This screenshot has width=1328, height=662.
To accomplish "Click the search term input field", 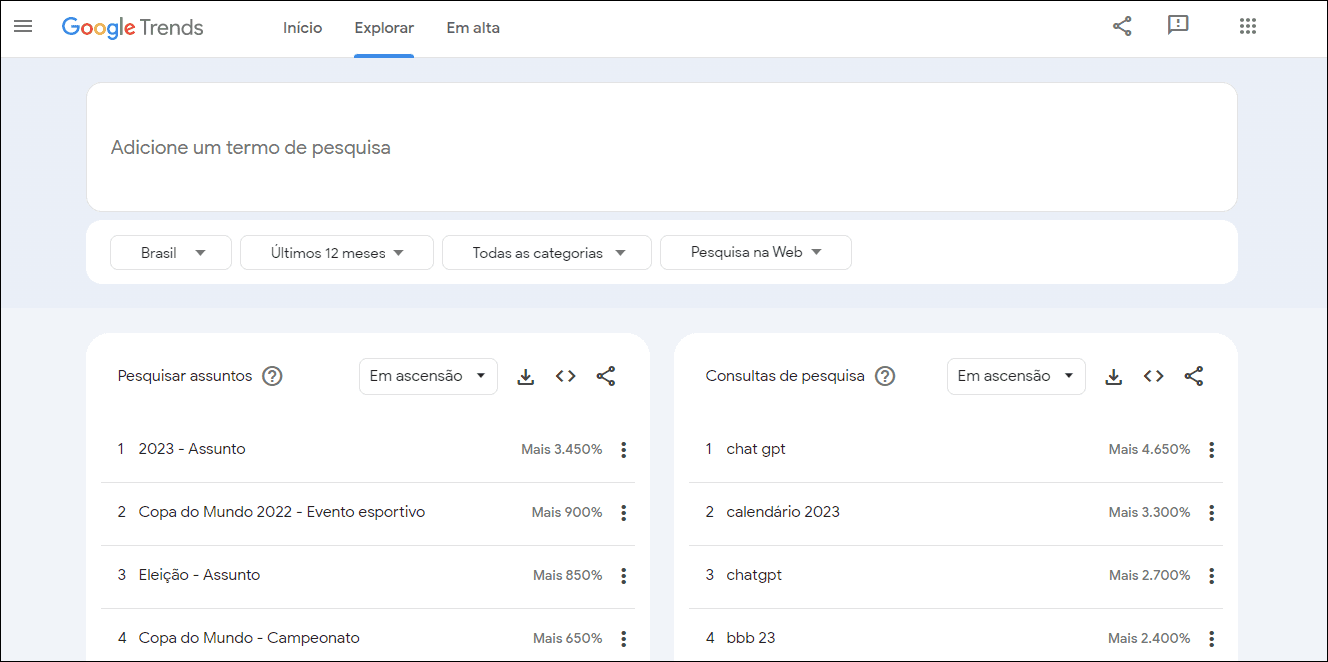I will (662, 147).
